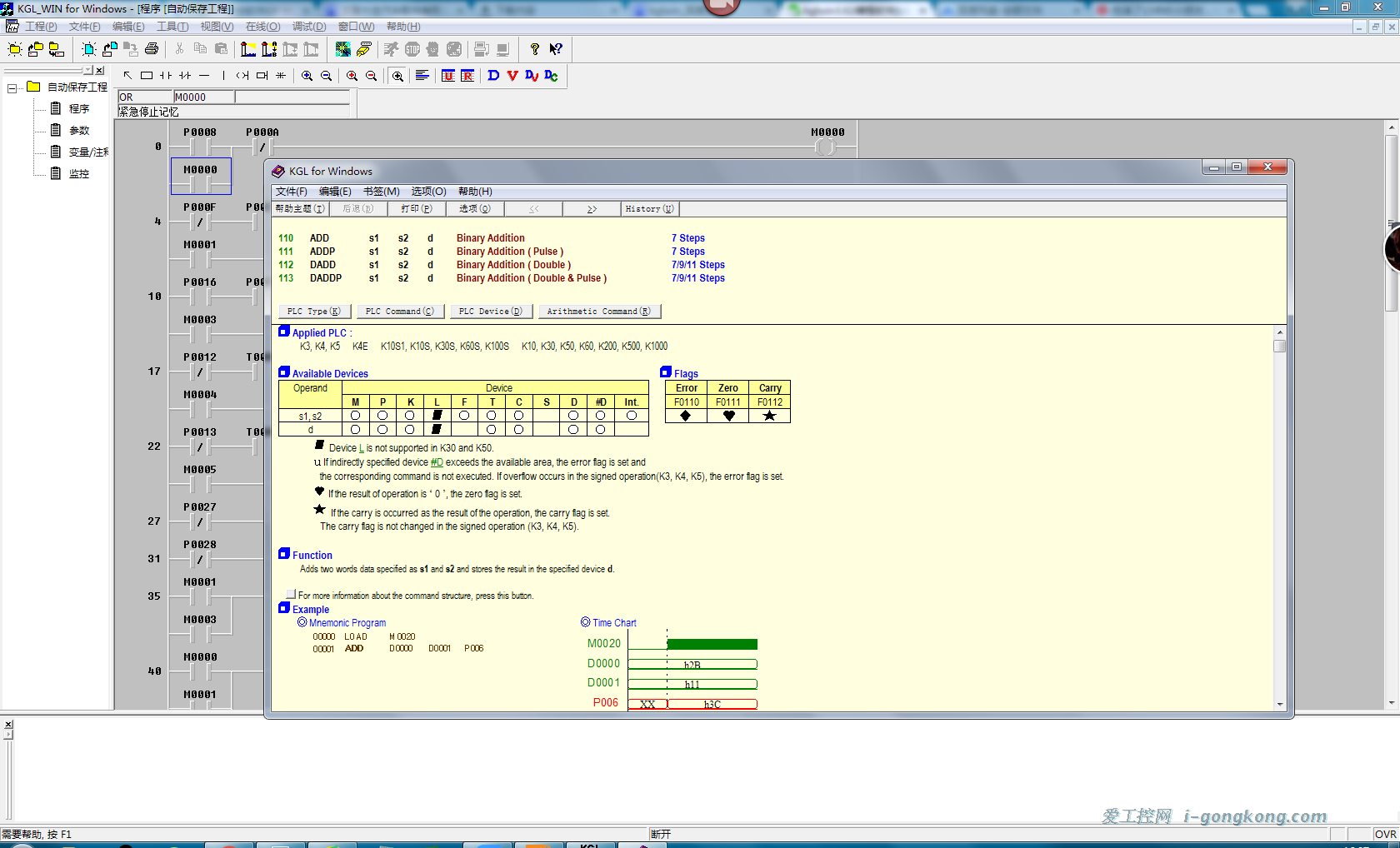Click the 打印(P) button in help
The width and height of the screenshot is (1400, 848).
[417, 209]
